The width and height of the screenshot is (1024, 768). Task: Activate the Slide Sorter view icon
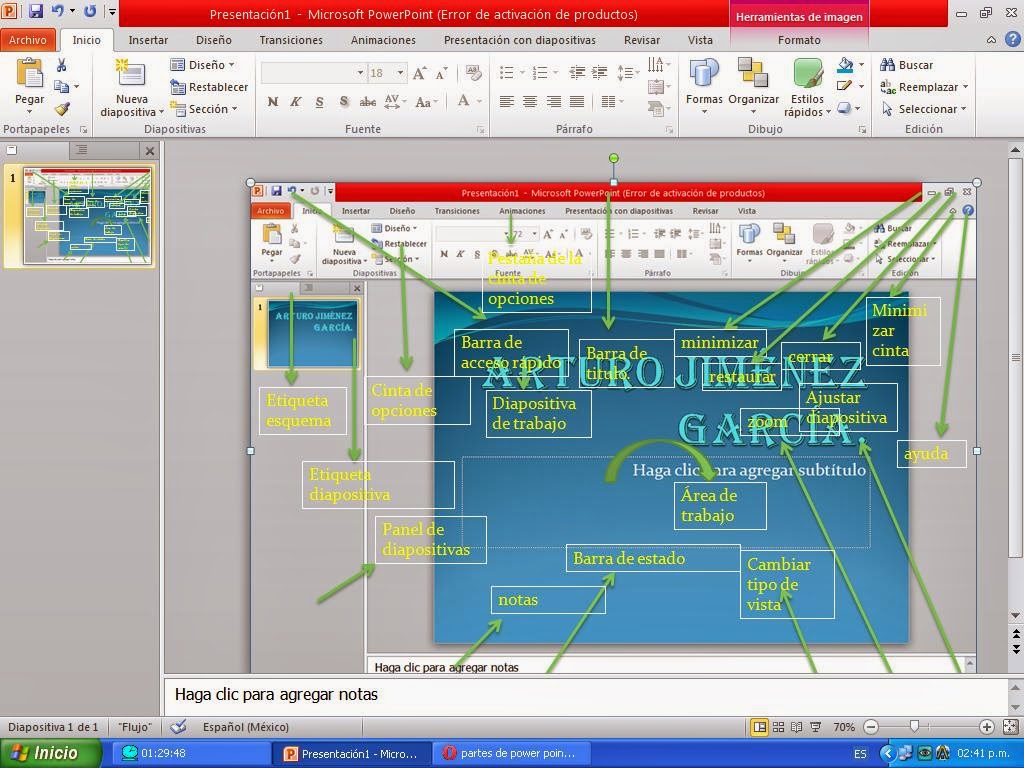click(779, 727)
